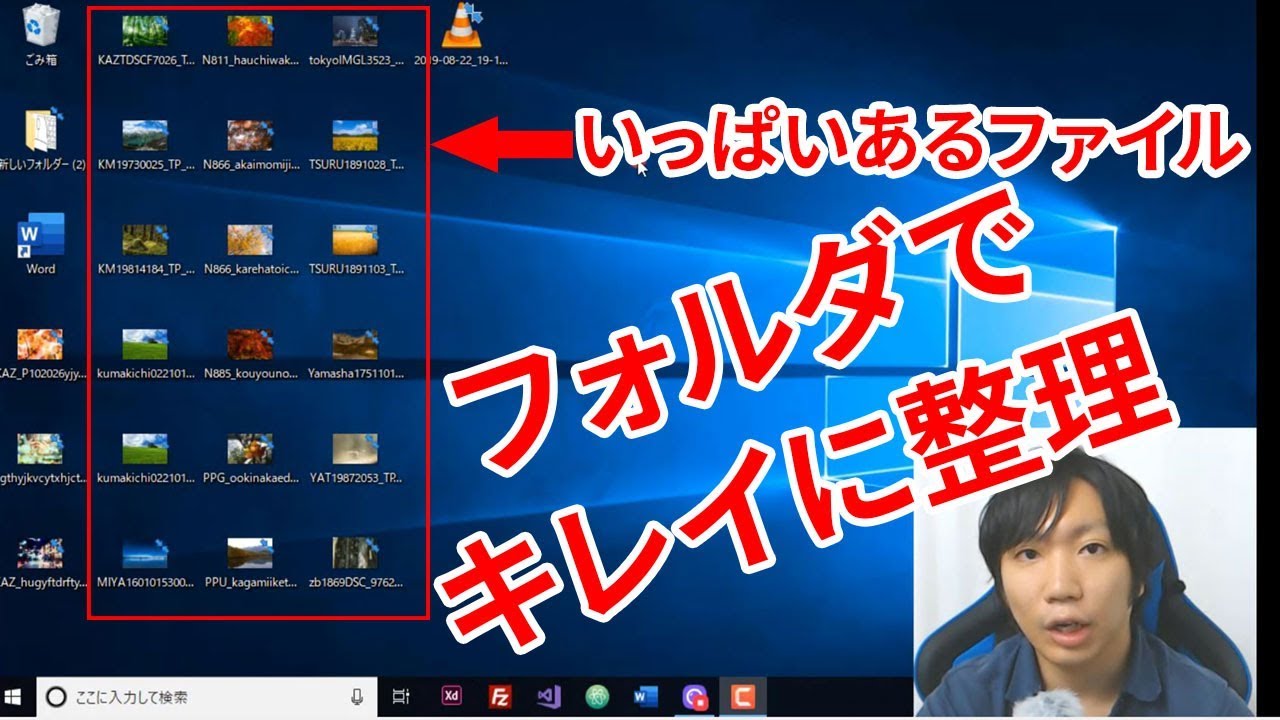
Task: Select image file MIYA1601015300...
Action: click(x=145, y=563)
